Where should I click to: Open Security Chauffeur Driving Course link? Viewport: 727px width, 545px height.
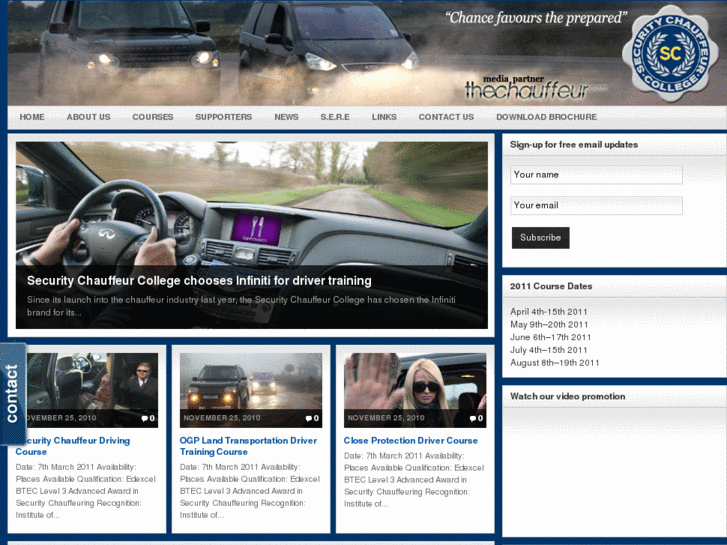point(73,446)
